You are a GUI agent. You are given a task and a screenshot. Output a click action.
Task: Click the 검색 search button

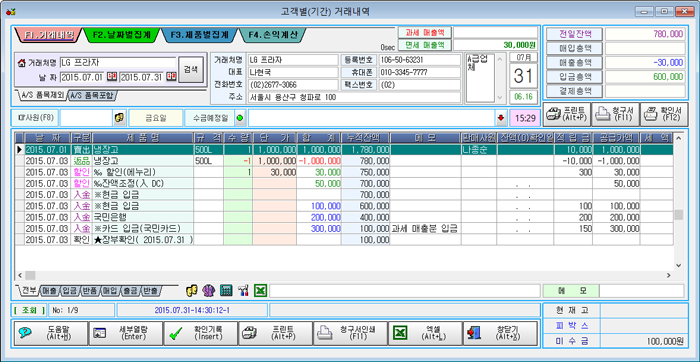[191, 69]
